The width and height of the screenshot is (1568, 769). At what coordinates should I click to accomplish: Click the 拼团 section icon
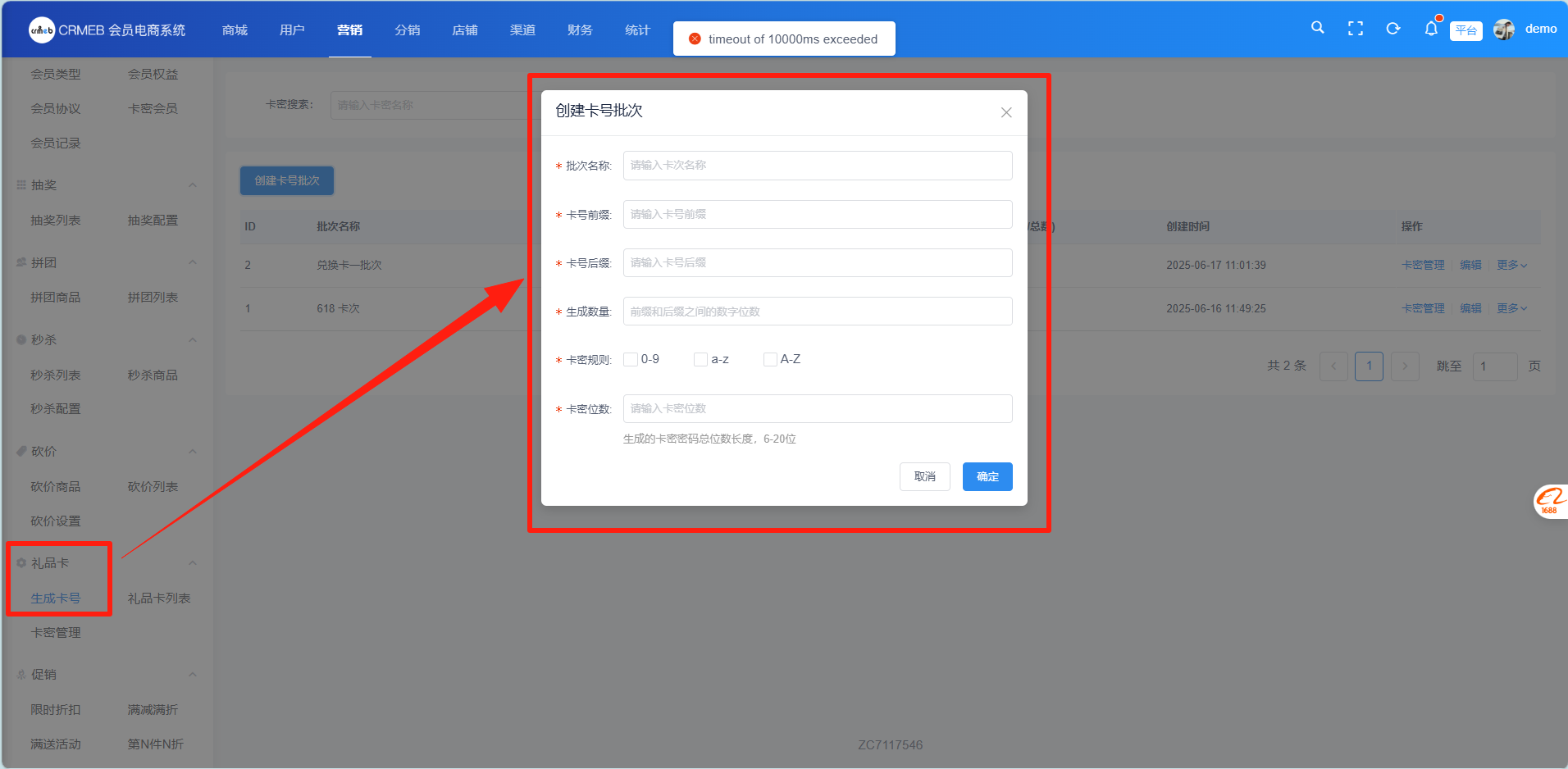[x=21, y=262]
